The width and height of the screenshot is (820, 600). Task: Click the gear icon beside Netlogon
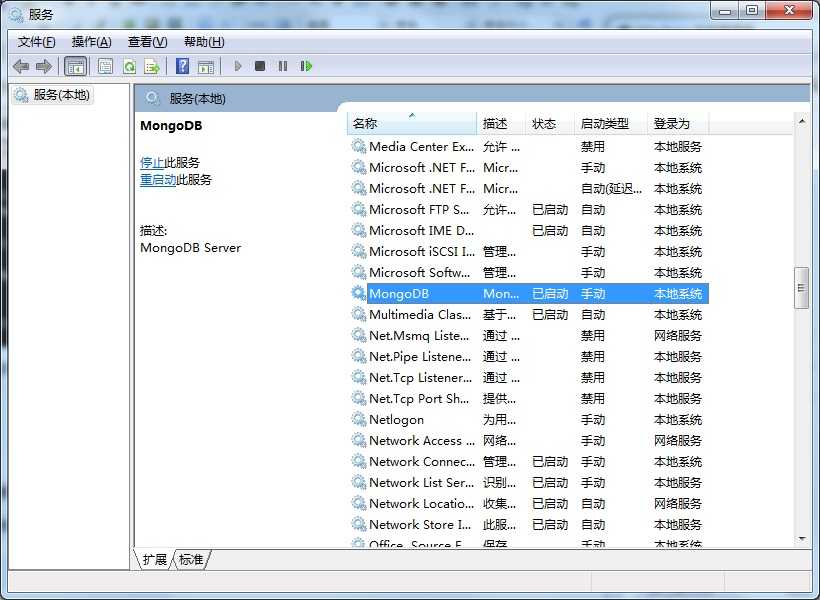[x=359, y=419]
